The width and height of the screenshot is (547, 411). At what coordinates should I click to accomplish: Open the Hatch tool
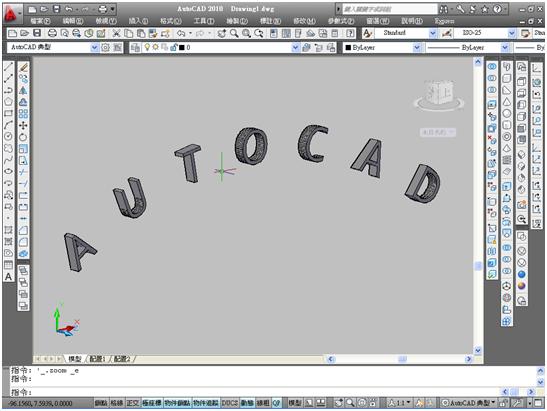click(x=8, y=230)
